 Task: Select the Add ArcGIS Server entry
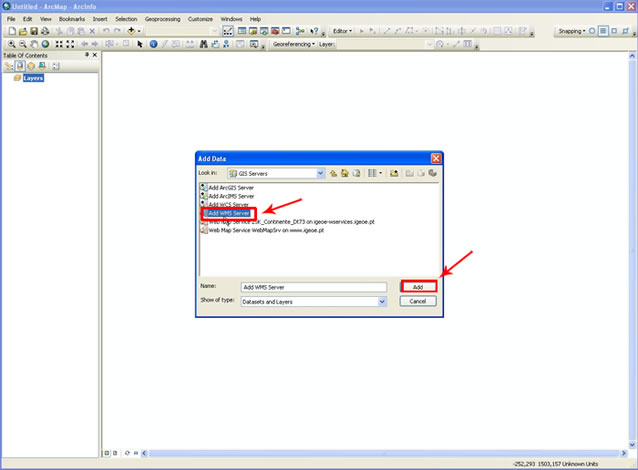227,188
